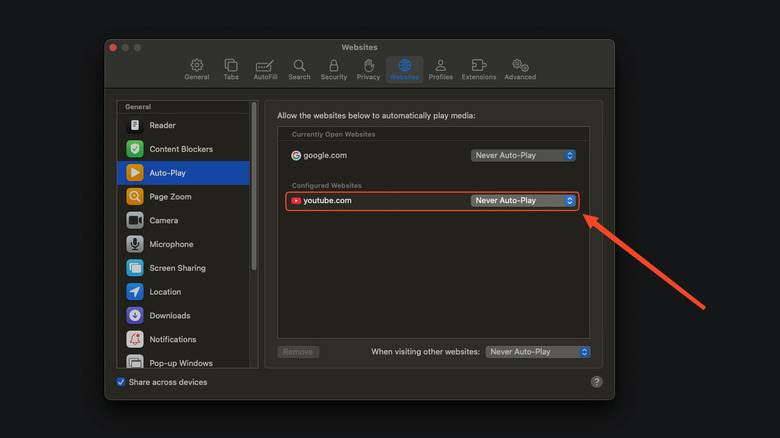780x438 pixels.
Task: Open the other websites auto-play dropdown
Action: pyautogui.click(x=538, y=352)
